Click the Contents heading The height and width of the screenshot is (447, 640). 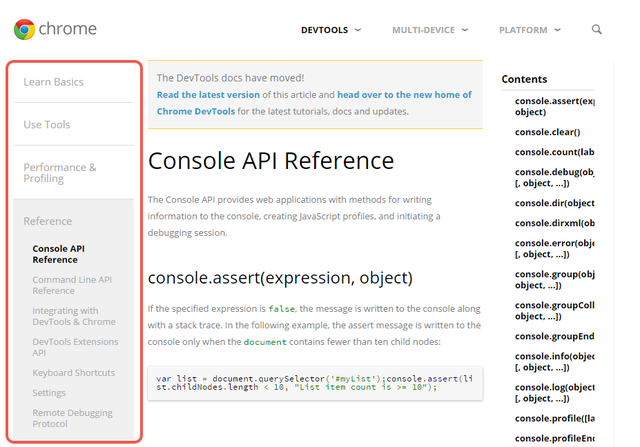pyautogui.click(x=524, y=79)
